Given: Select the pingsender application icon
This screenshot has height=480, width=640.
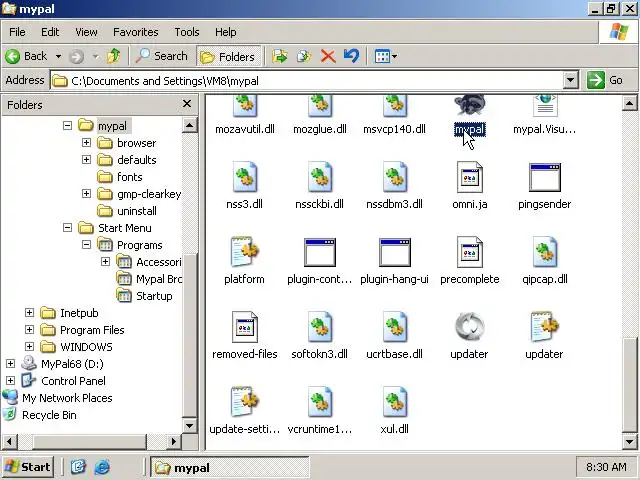Looking at the screenshot, I should (x=544, y=178).
